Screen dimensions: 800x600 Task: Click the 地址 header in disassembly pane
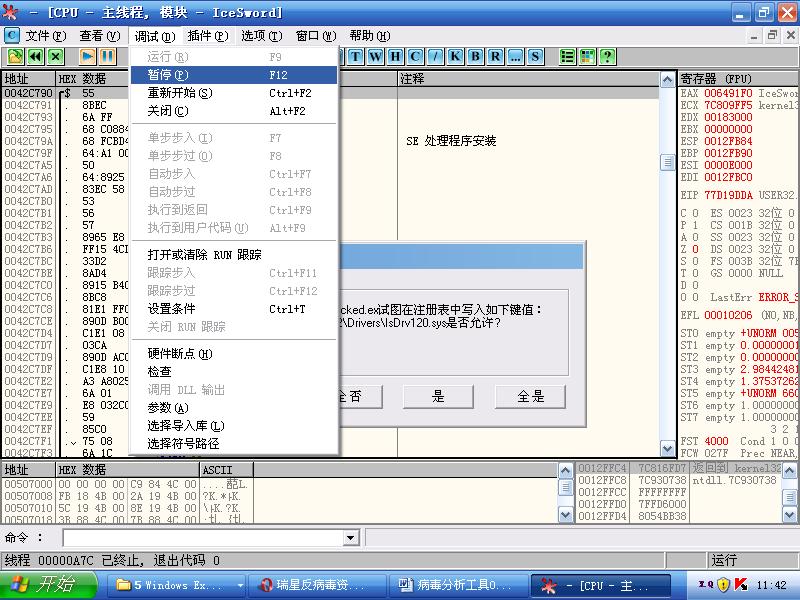(x=29, y=79)
